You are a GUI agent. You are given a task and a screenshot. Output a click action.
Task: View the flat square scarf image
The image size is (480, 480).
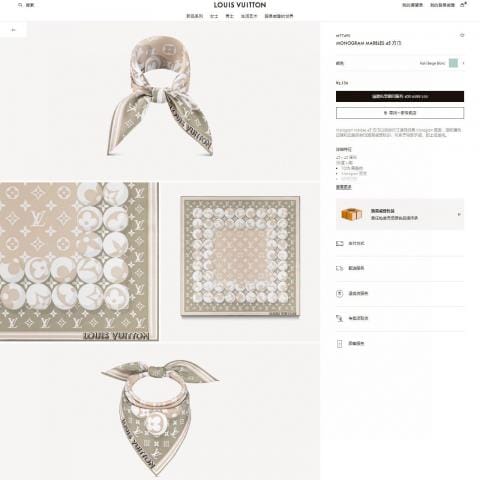click(x=240, y=256)
